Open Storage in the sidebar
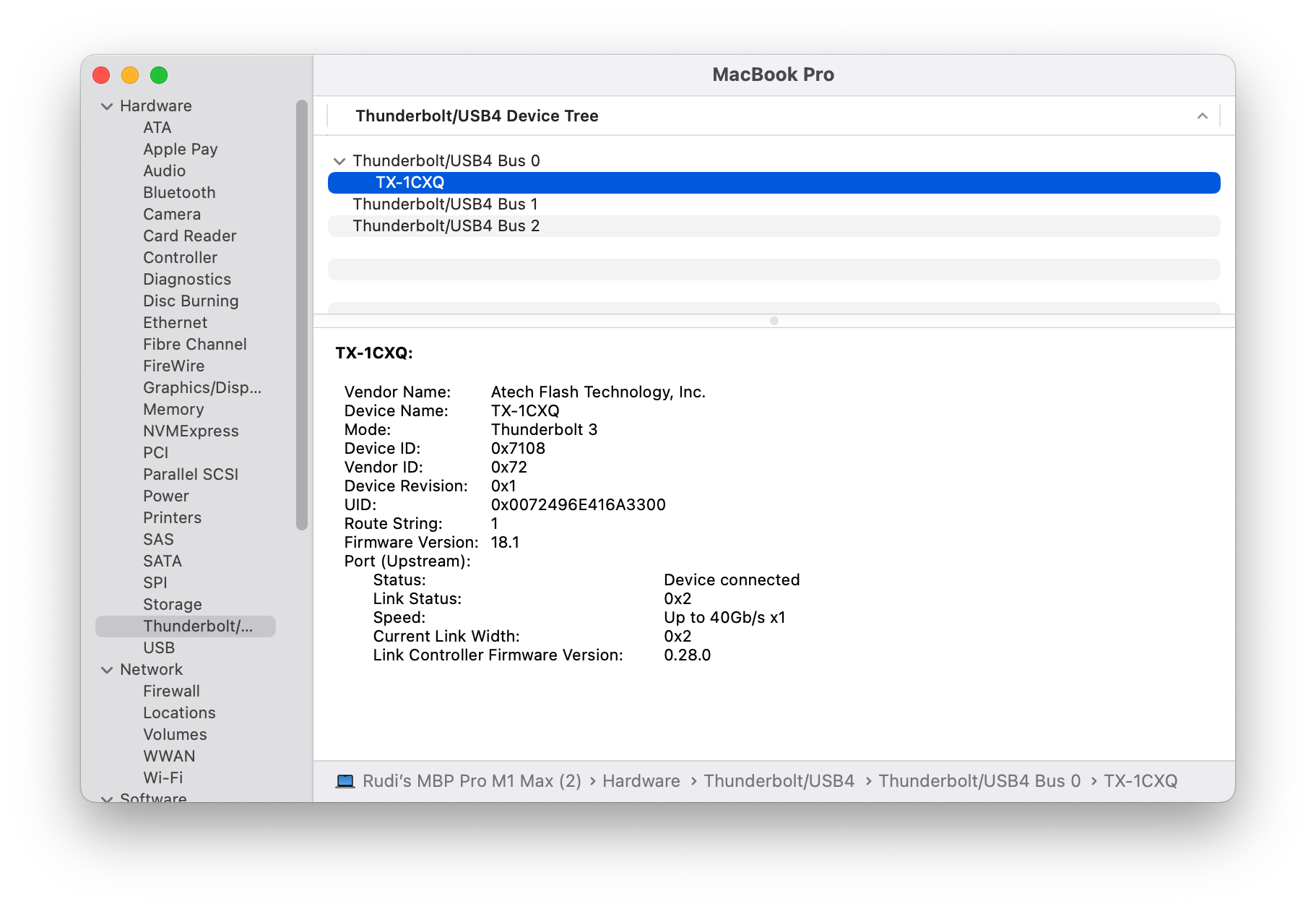The width and height of the screenshot is (1316, 909). point(173,605)
